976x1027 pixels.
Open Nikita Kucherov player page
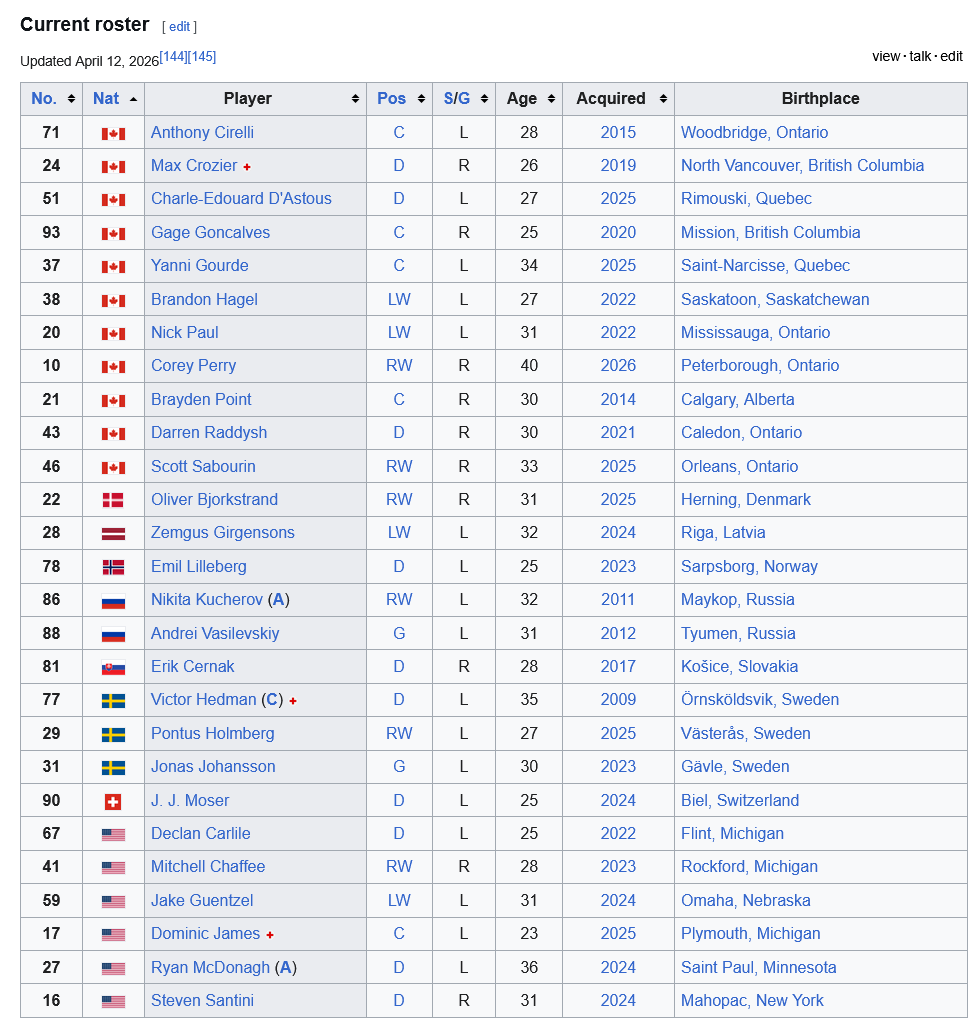[x=207, y=599]
